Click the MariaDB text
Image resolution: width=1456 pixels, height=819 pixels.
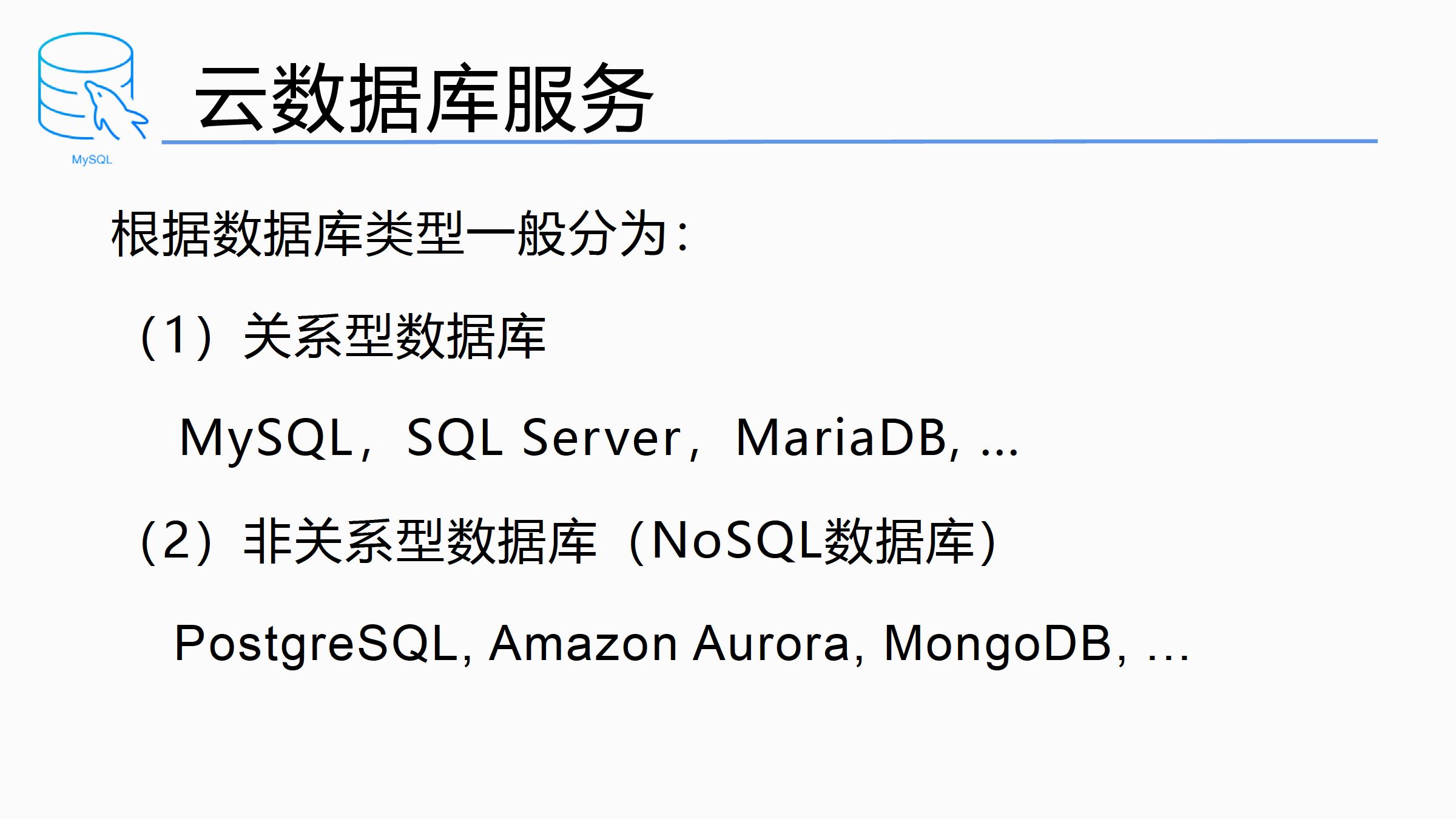841,438
